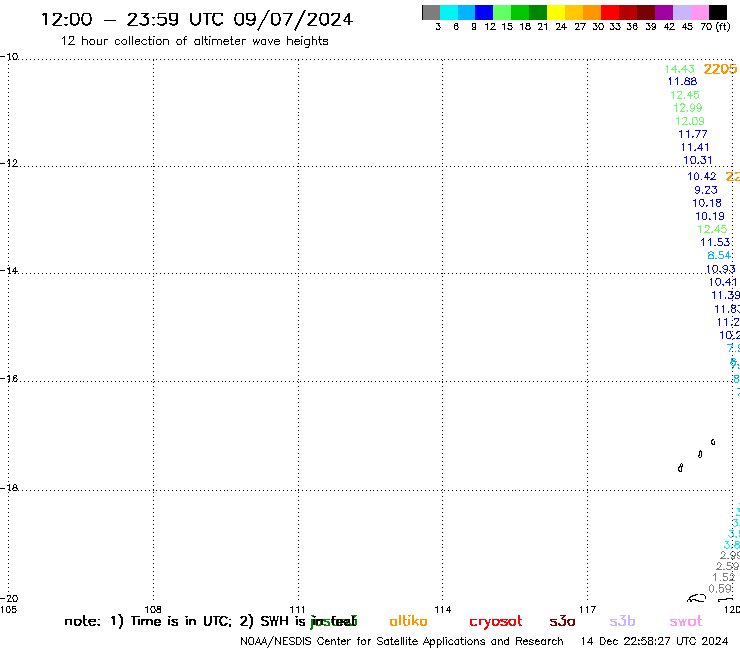Click the s3a satellite legend label
The height and width of the screenshot is (650, 740).
(x=562, y=621)
